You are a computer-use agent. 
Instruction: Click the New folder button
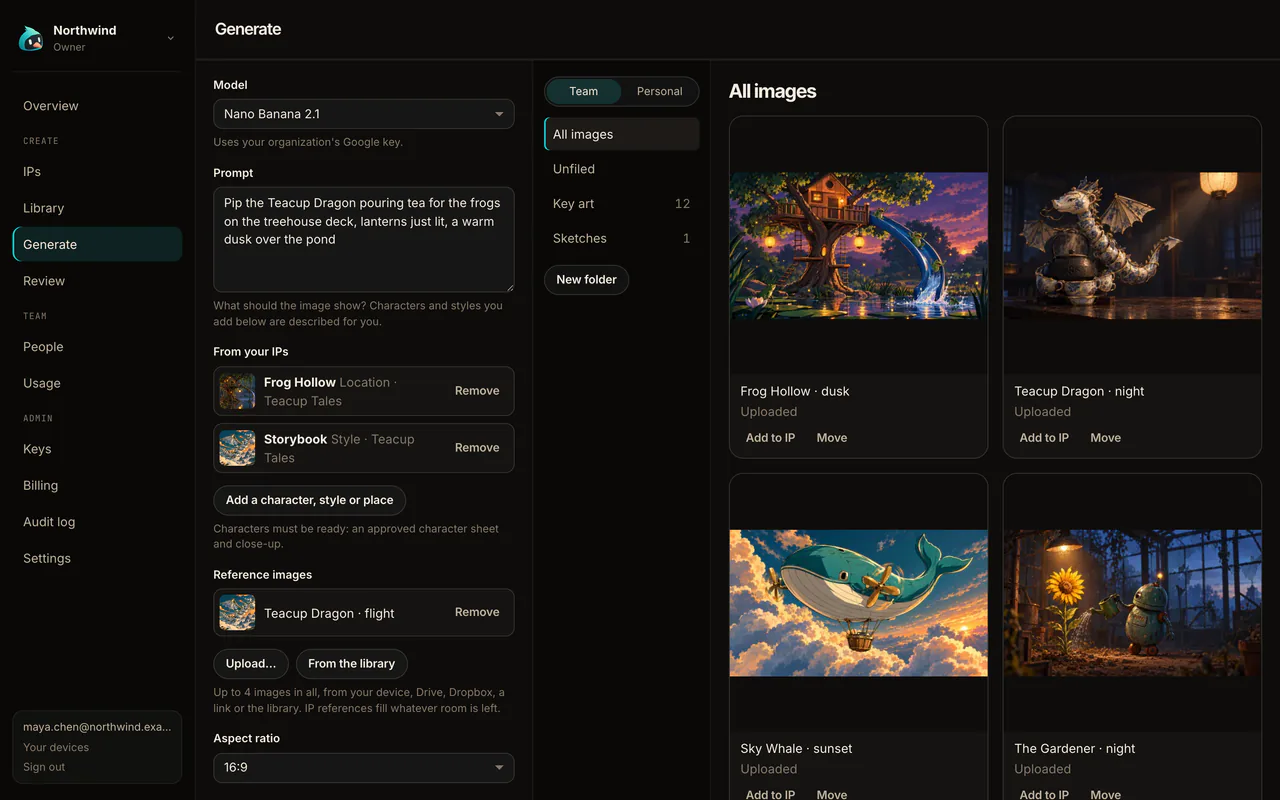pyautogui.click(x=586, y=280)
